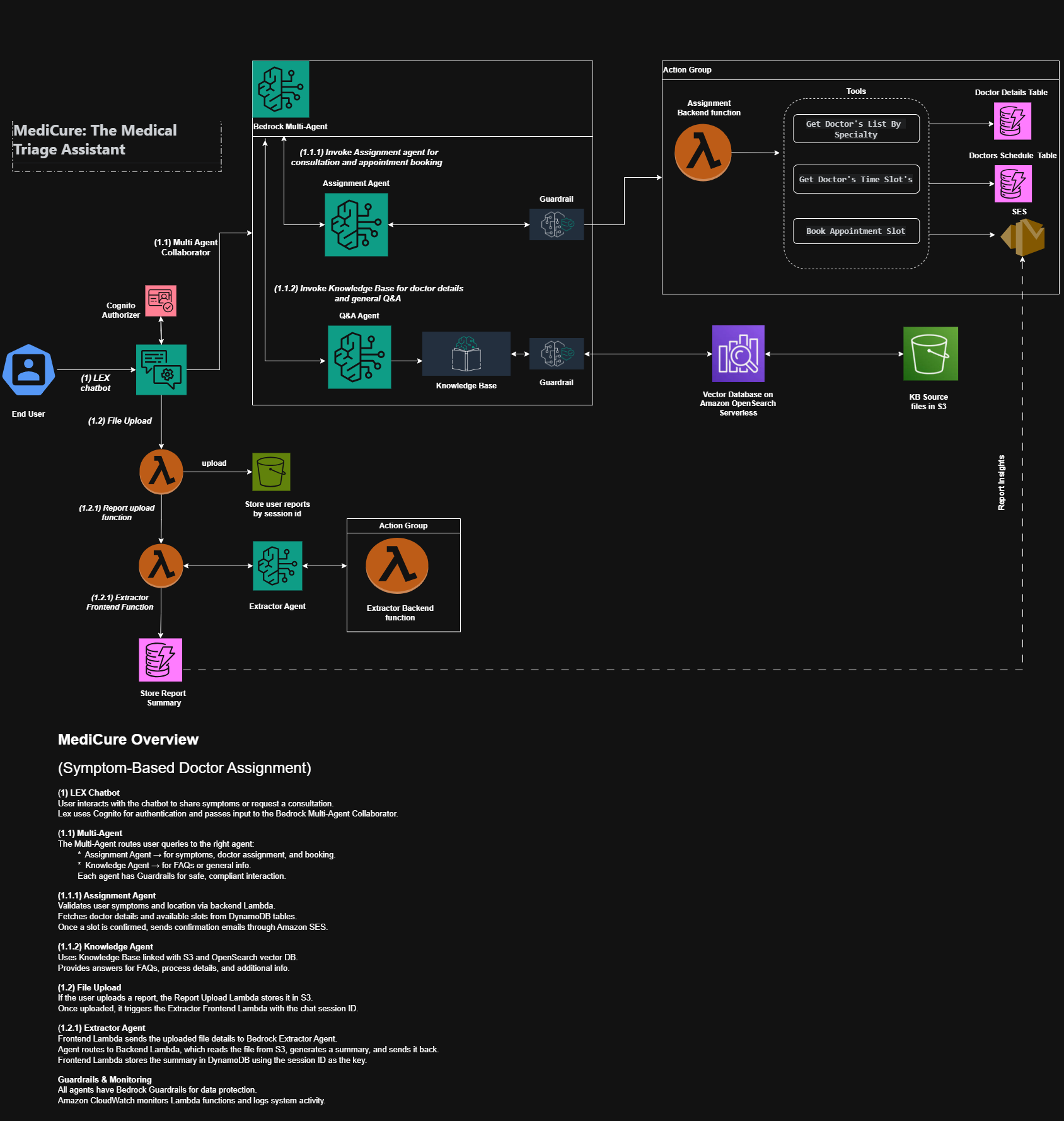Click the Assignment Backend function Lambda icon
The width and height of the screenshot is (1064, 1121).
tap(703, 153)
